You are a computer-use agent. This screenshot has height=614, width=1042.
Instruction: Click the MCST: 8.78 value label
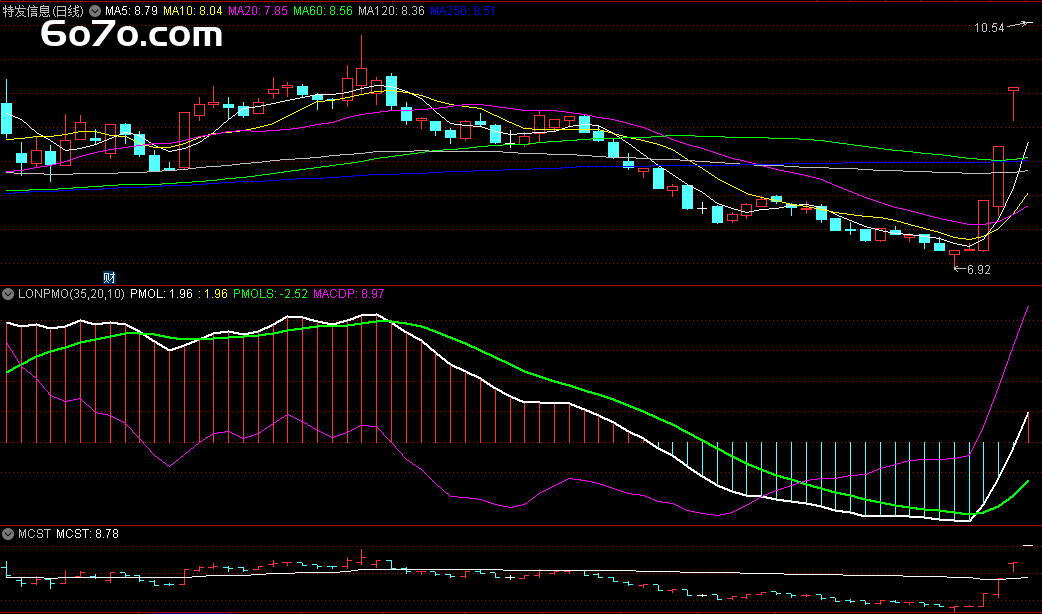88,534
